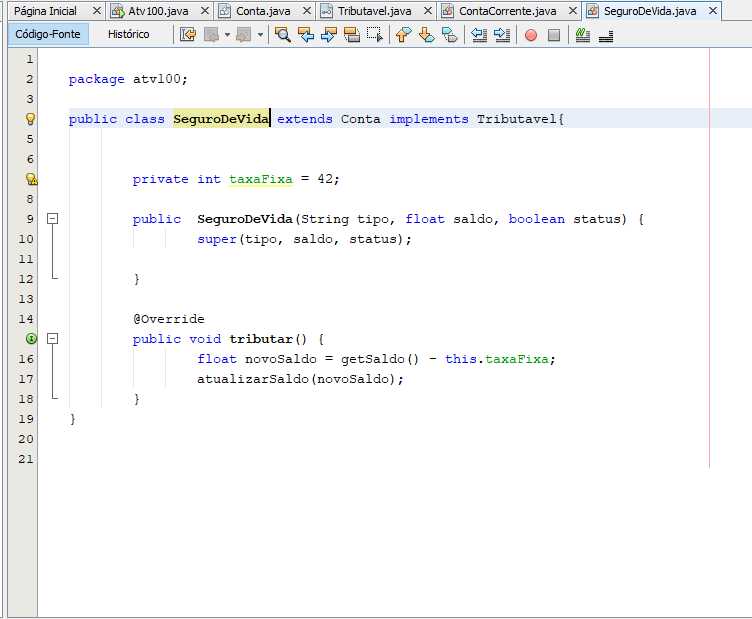
Task: Open the Back history dropdown arrow
Action: coord(227,35)
